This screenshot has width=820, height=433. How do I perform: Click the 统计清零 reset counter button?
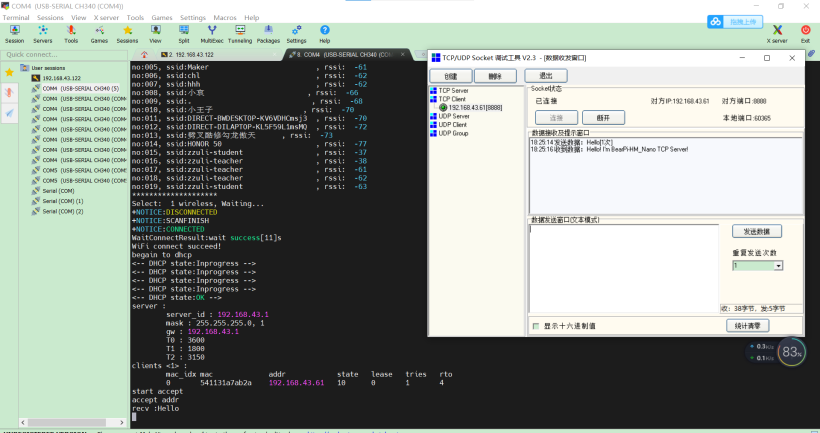coord(747,325)
